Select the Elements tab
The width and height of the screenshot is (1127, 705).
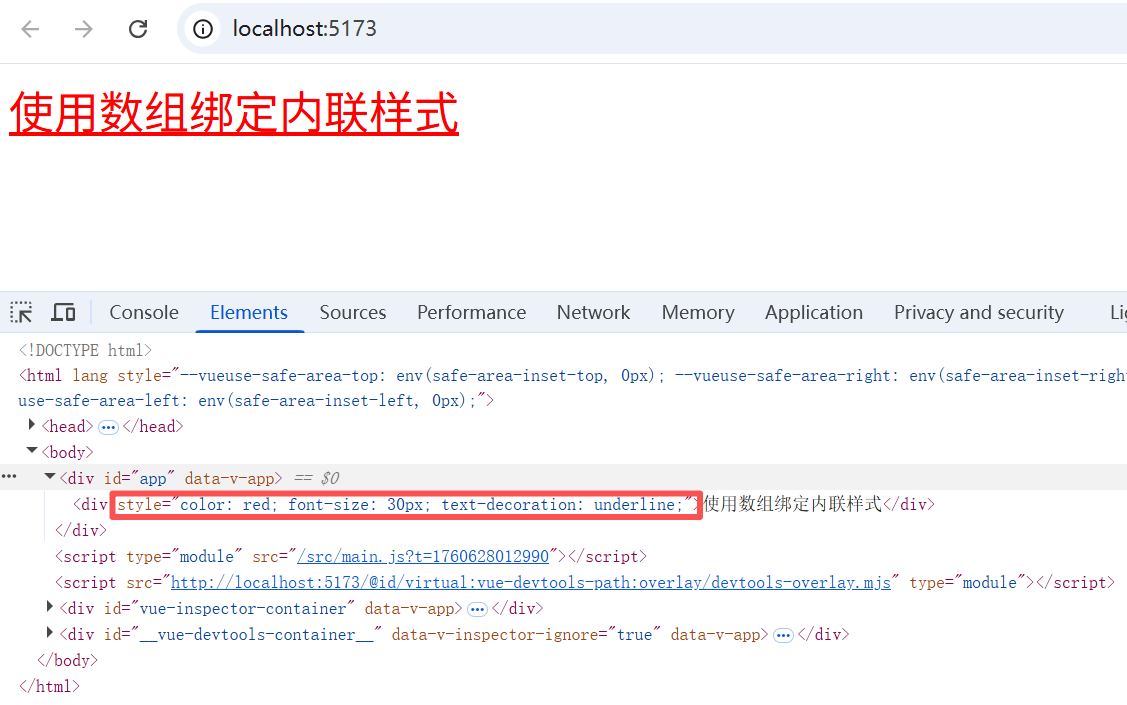[x=249, y=313]
